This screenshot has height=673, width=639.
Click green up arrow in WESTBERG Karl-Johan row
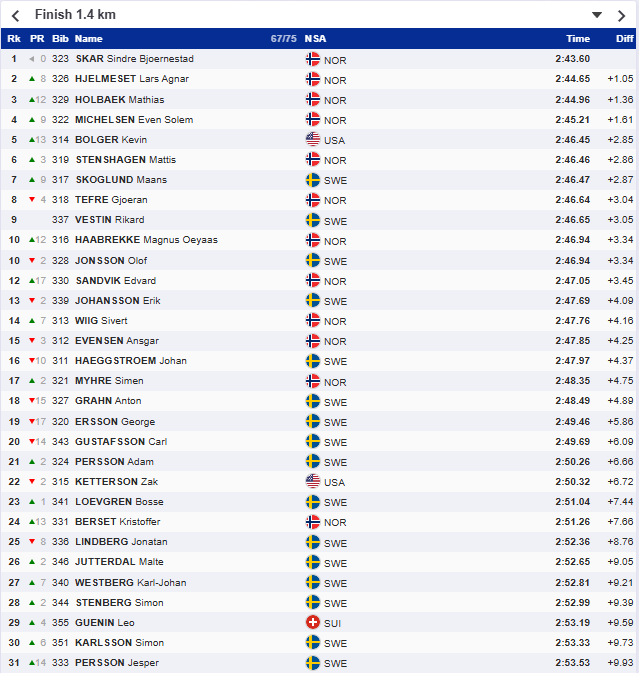tap(32, 582)
